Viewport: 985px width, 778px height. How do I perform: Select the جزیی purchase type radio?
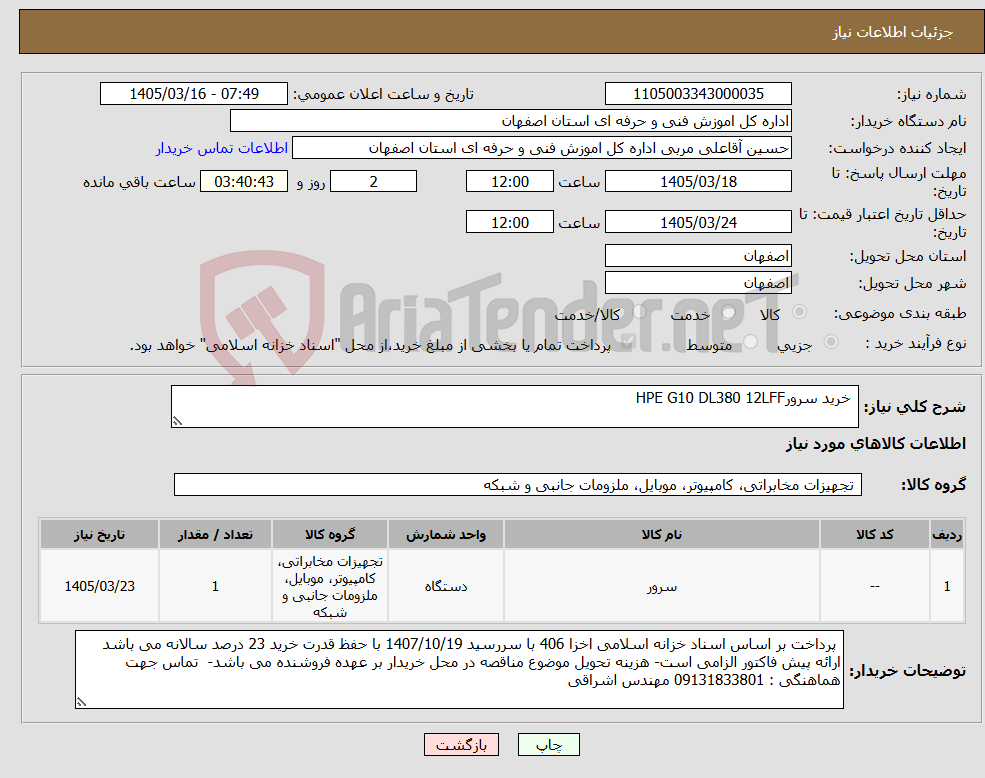point(830,342)
